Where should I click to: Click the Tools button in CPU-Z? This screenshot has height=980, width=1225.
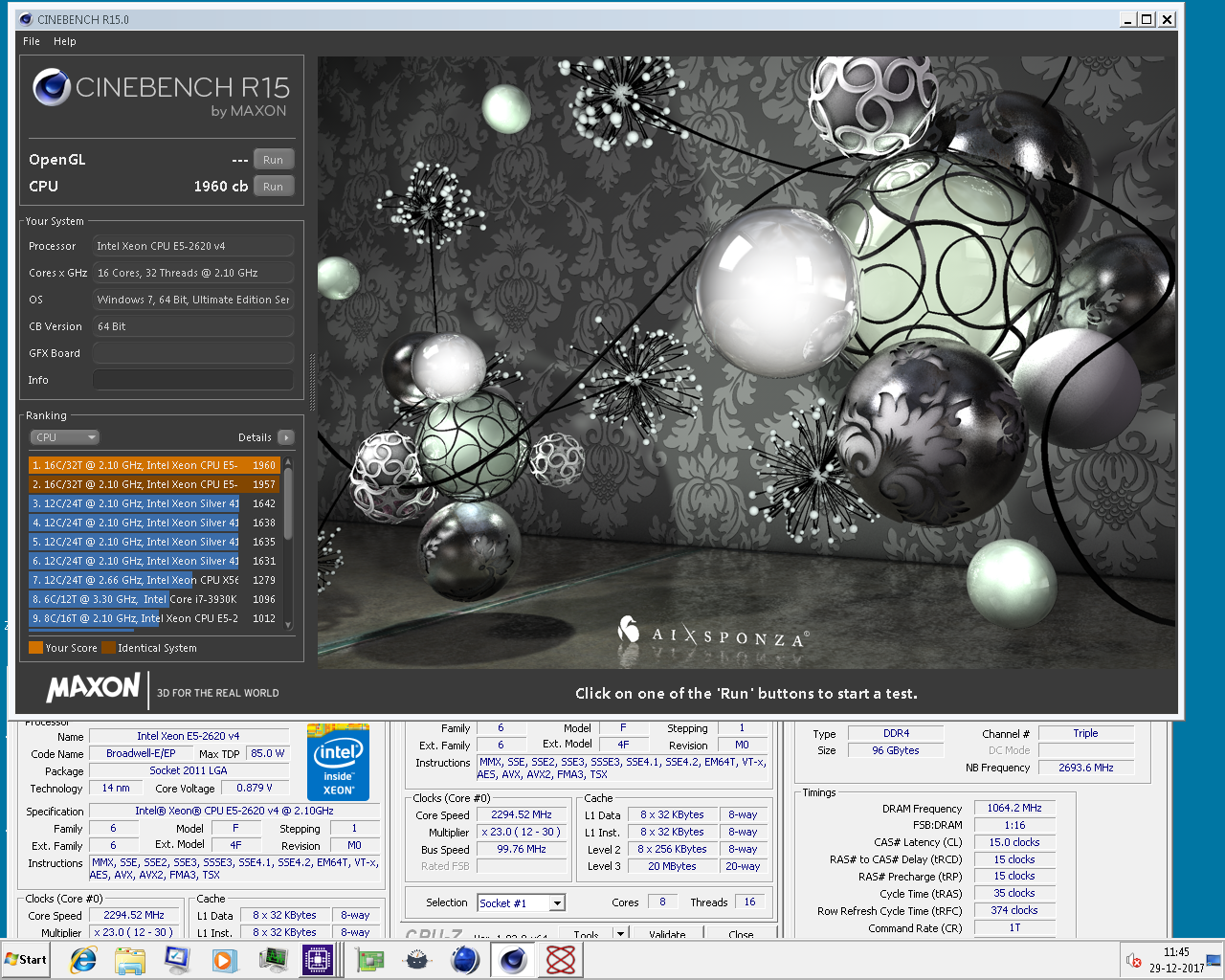tap(587, 935)
